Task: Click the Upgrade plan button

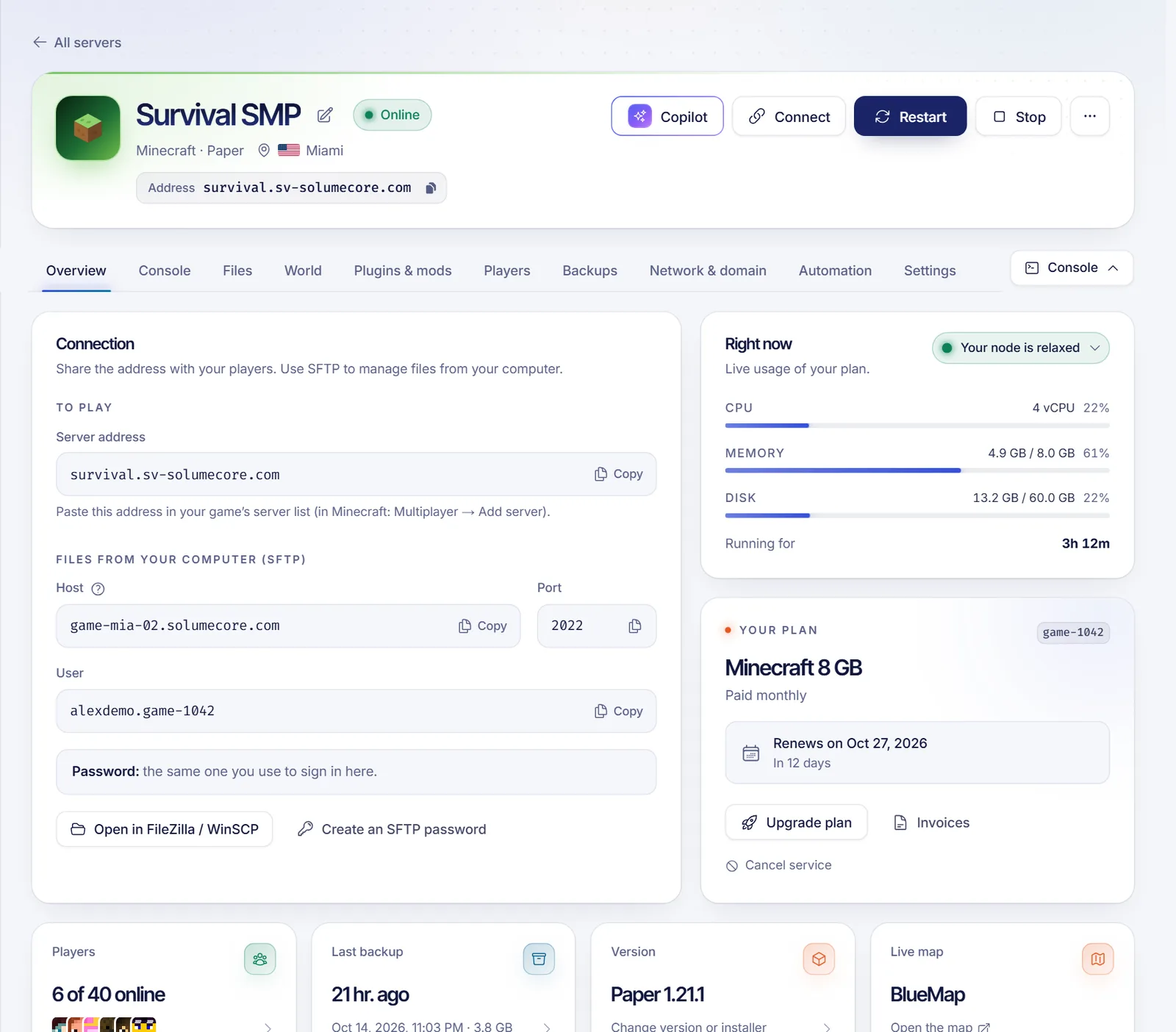Action: point(796,823)
